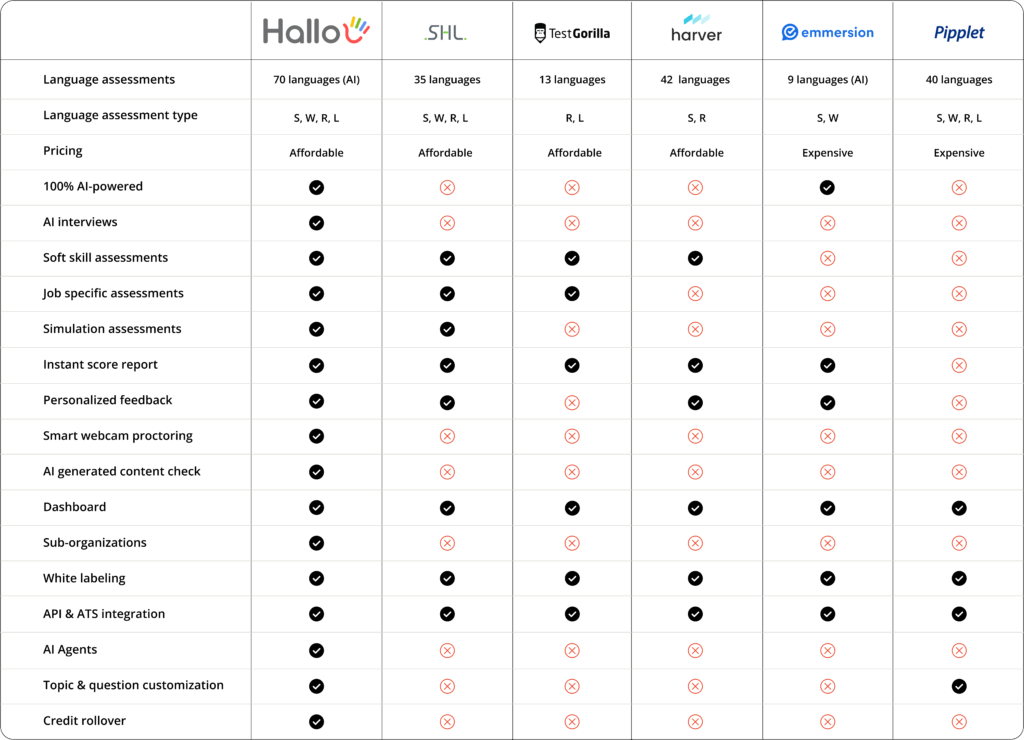Click Pipplet's checkmark for Topic & question customization
Viewport: 1024px width, 740px height.
[x=959, y=686]
